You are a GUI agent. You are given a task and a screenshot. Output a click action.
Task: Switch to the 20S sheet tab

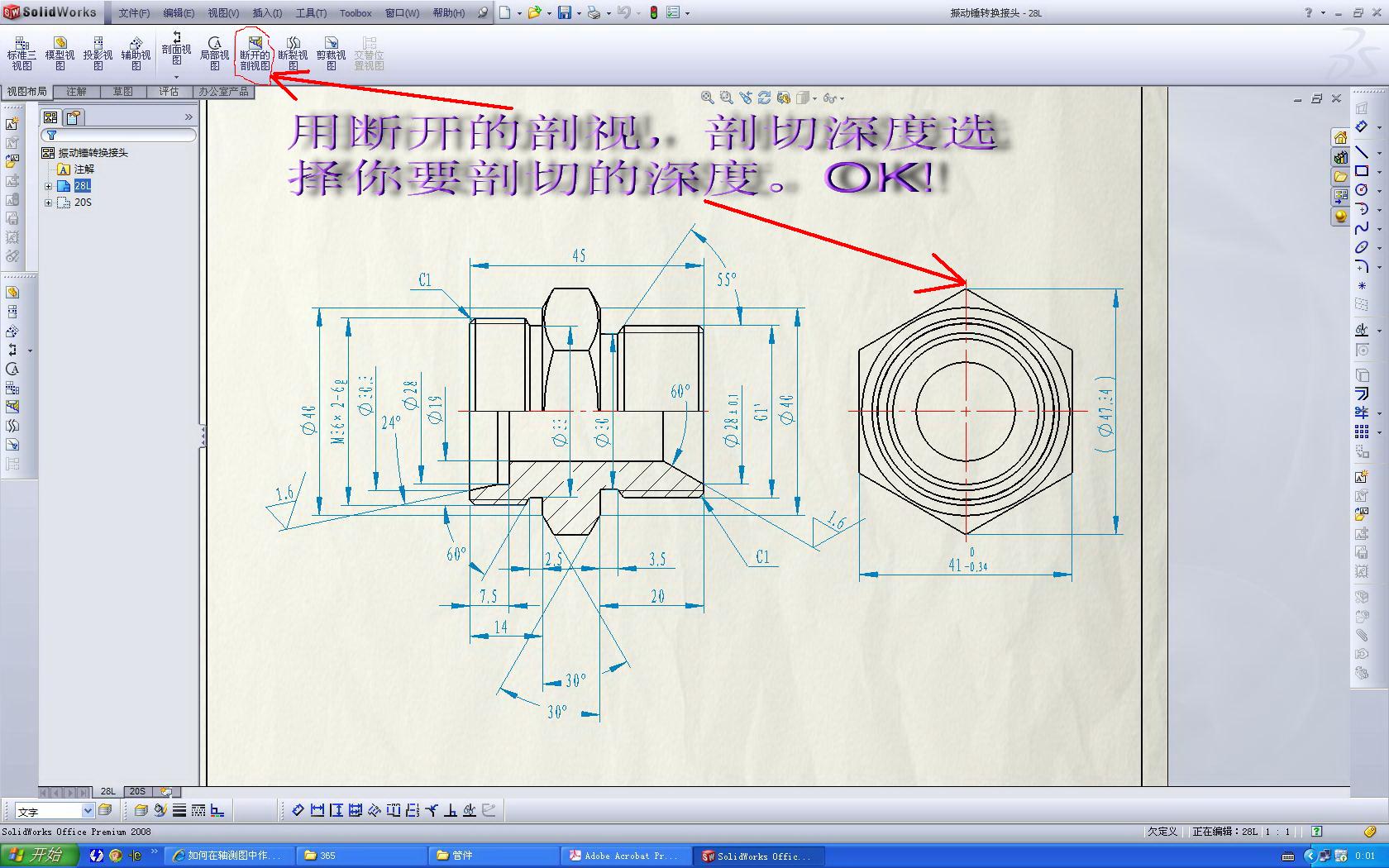[x=137, y=791]
